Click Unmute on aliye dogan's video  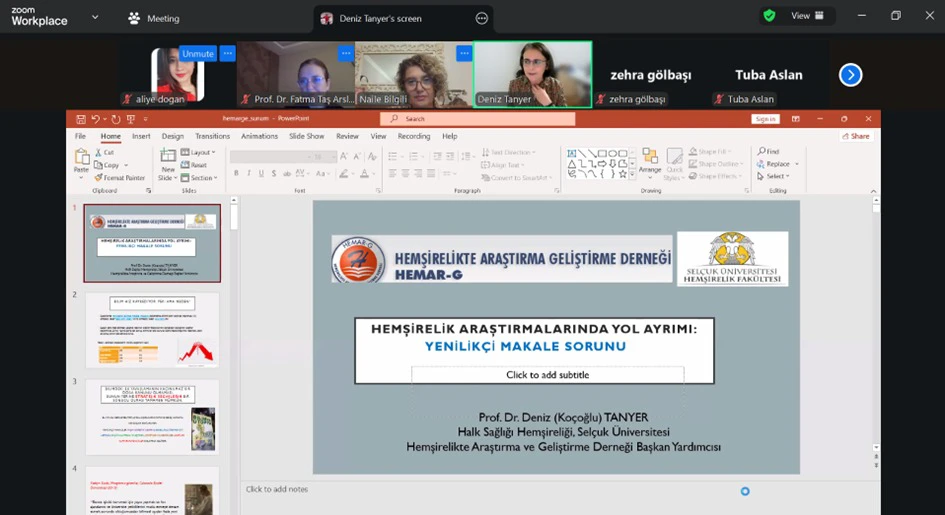(x=197, y=53)
